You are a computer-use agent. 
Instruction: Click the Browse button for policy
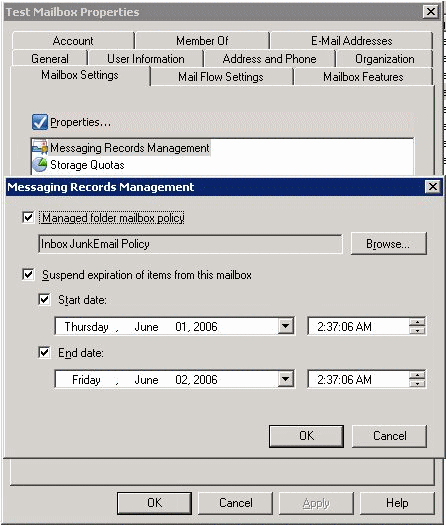(389, 243)
